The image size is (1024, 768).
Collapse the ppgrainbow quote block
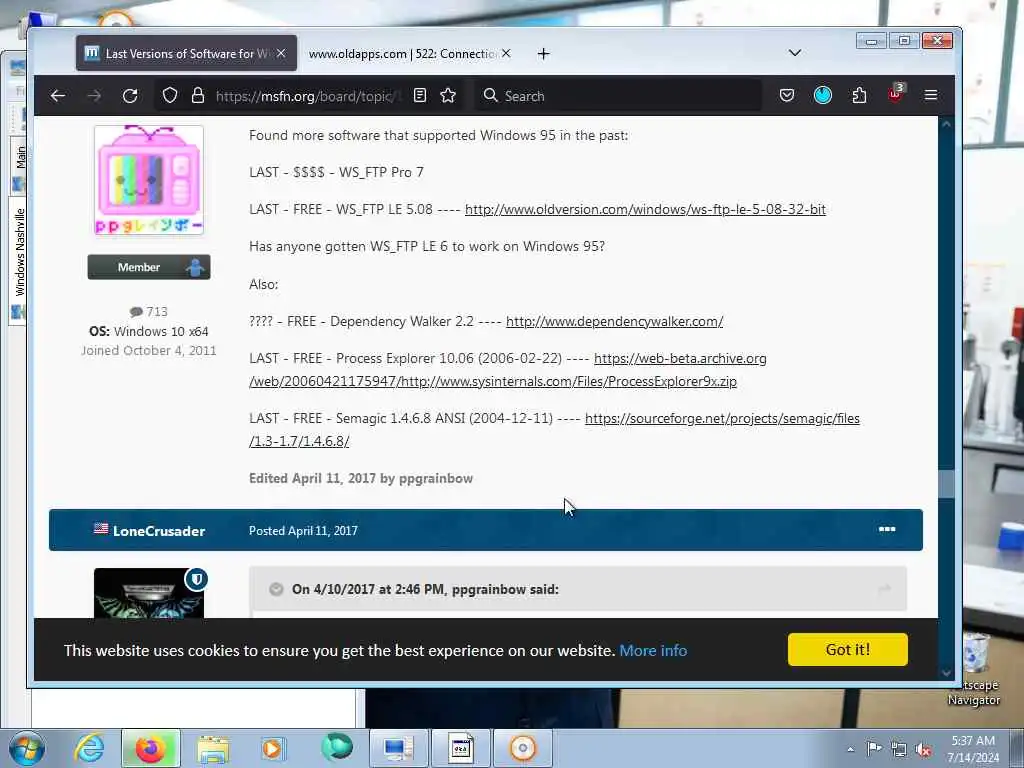click(276, 589)
